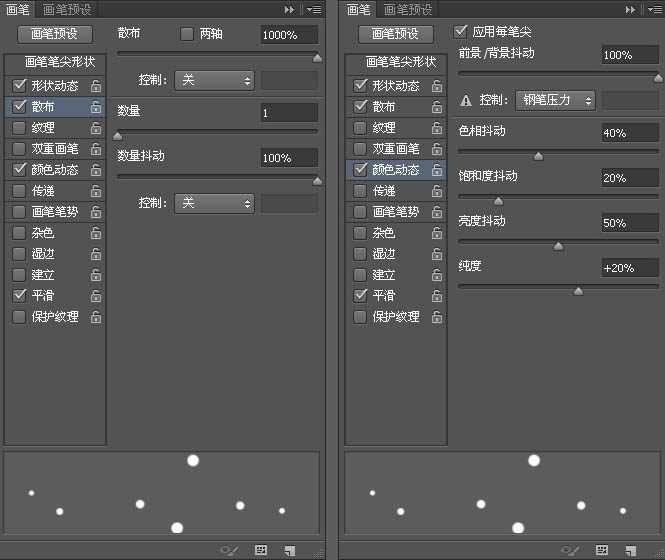Click 色相抖动 slider handle

click(539, 156)
